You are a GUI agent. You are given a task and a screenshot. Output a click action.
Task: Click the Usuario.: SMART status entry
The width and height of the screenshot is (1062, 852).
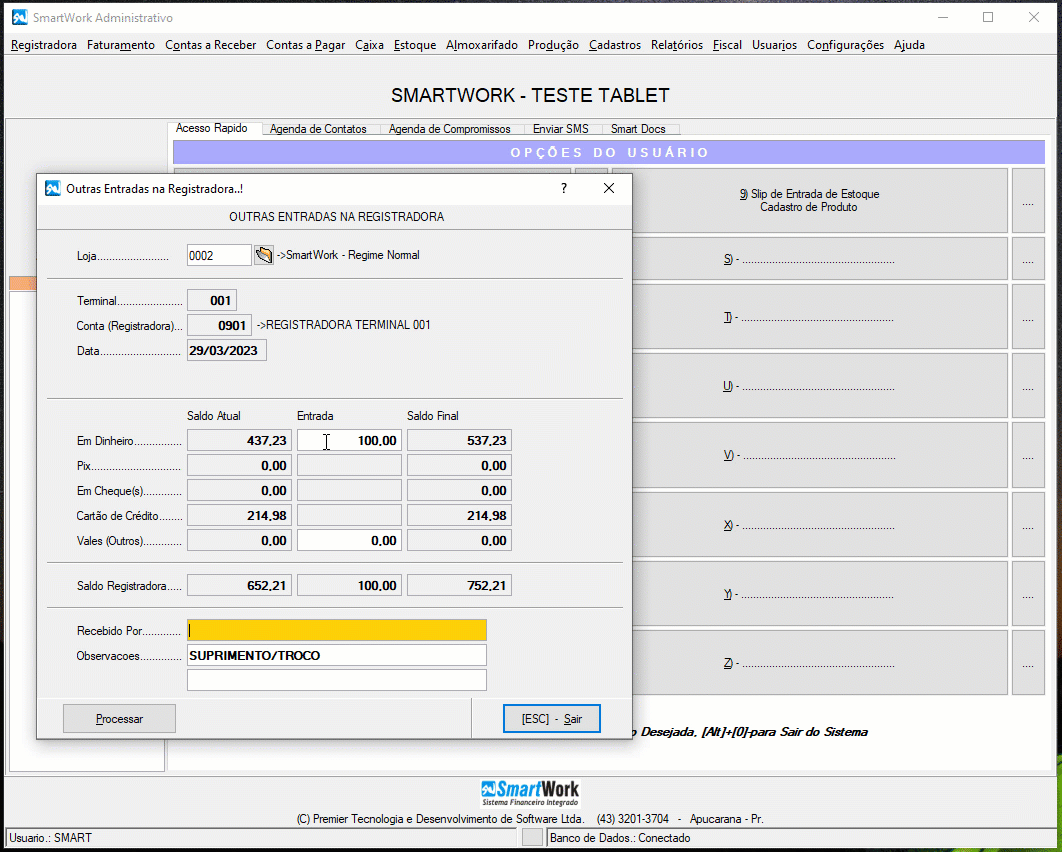pyautogui.click(x=261, y=838)
